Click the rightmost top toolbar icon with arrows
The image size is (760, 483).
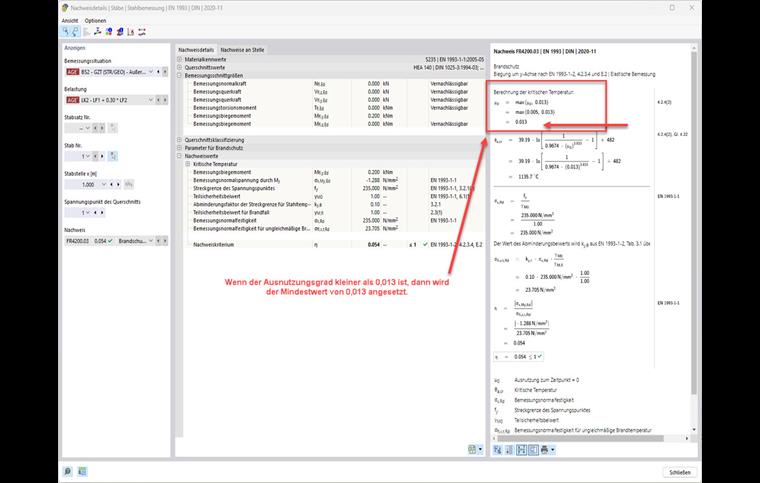click(x=142, y=32)
